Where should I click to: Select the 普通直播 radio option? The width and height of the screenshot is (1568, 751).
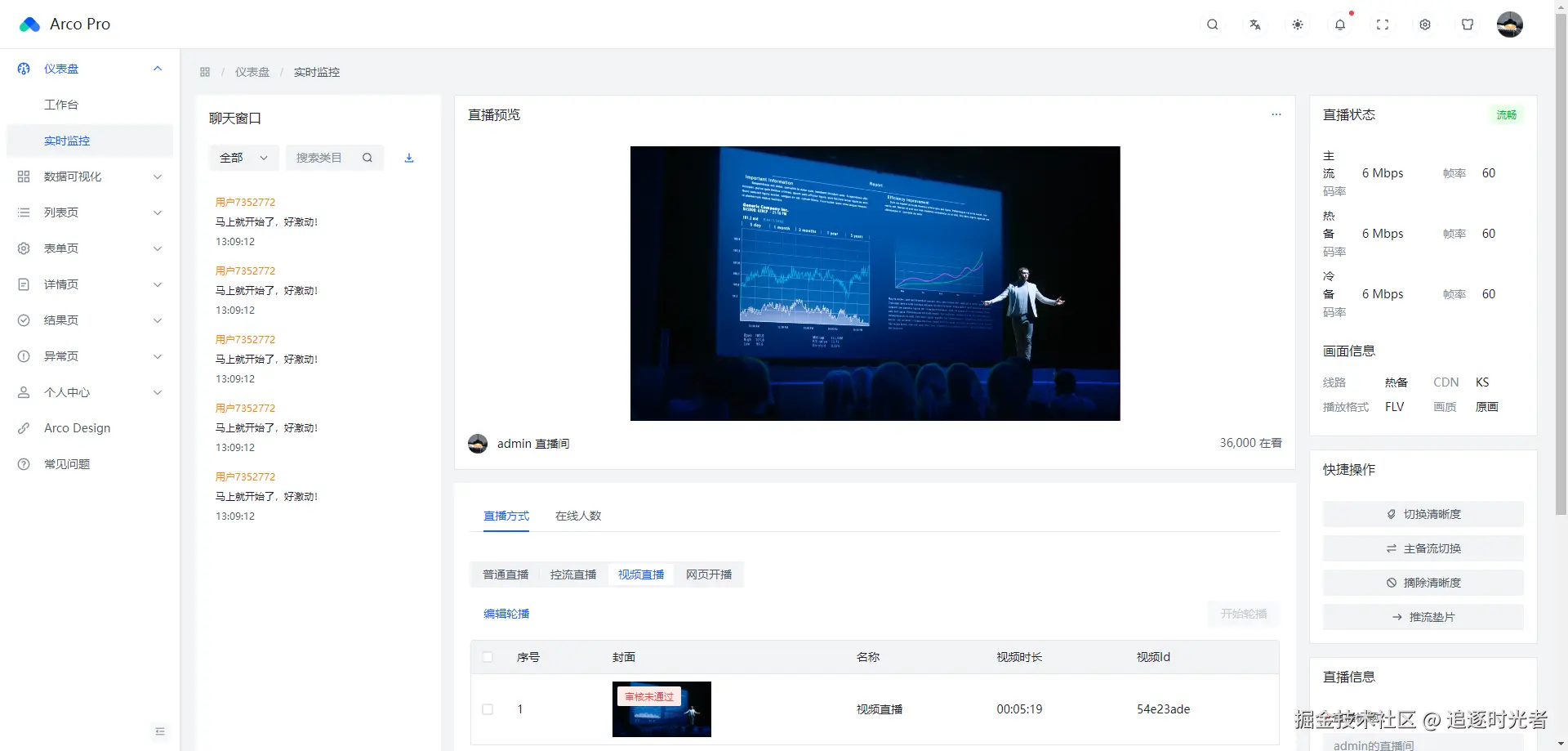coord(506,574)
